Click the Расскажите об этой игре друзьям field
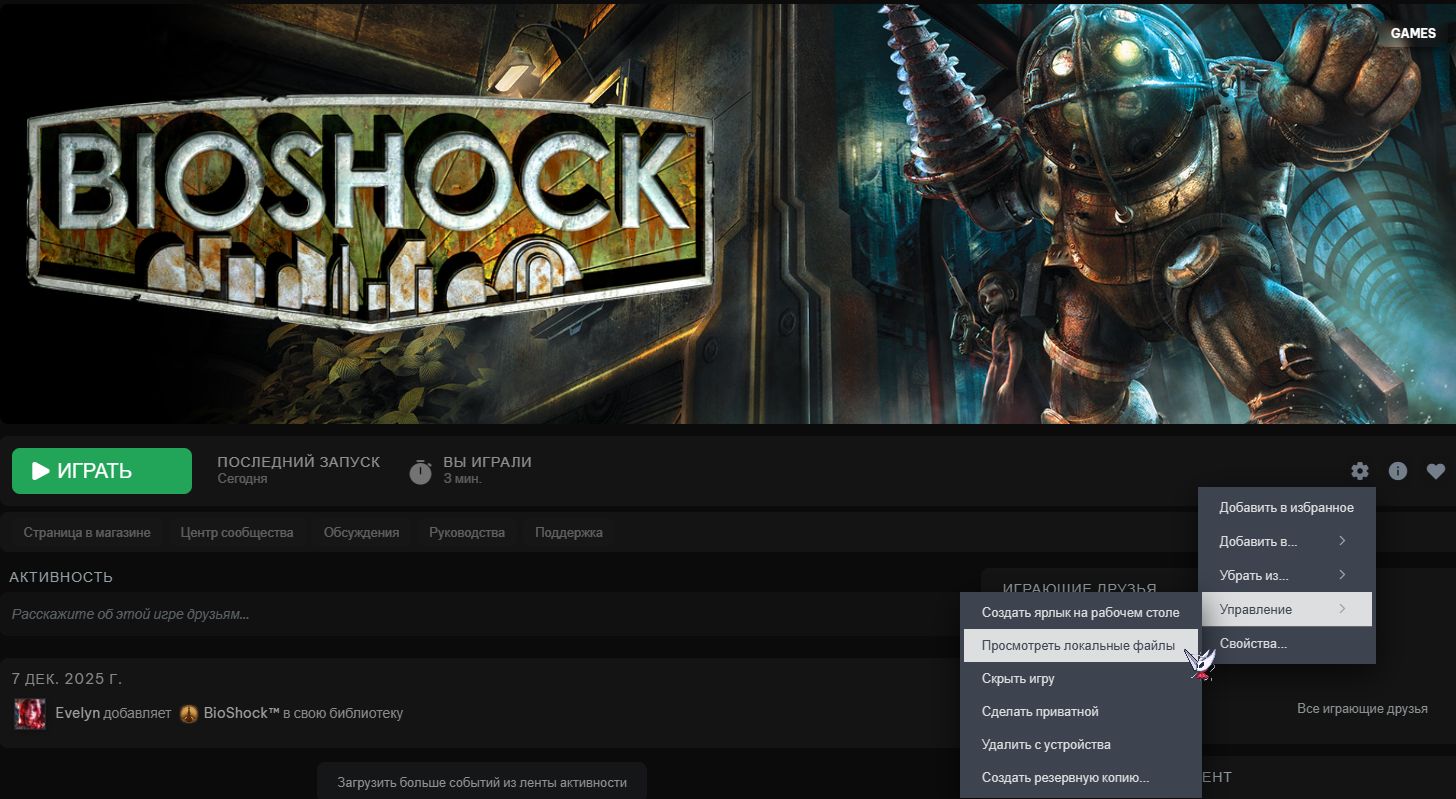Screen dimensions: 1456x799 click(x=480, y=614)
